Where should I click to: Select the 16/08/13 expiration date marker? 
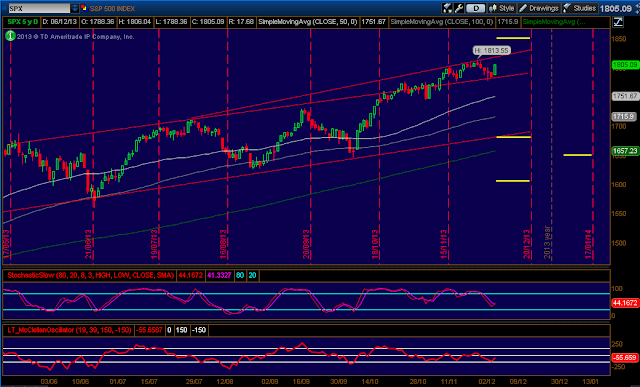[x=223, y=244]
